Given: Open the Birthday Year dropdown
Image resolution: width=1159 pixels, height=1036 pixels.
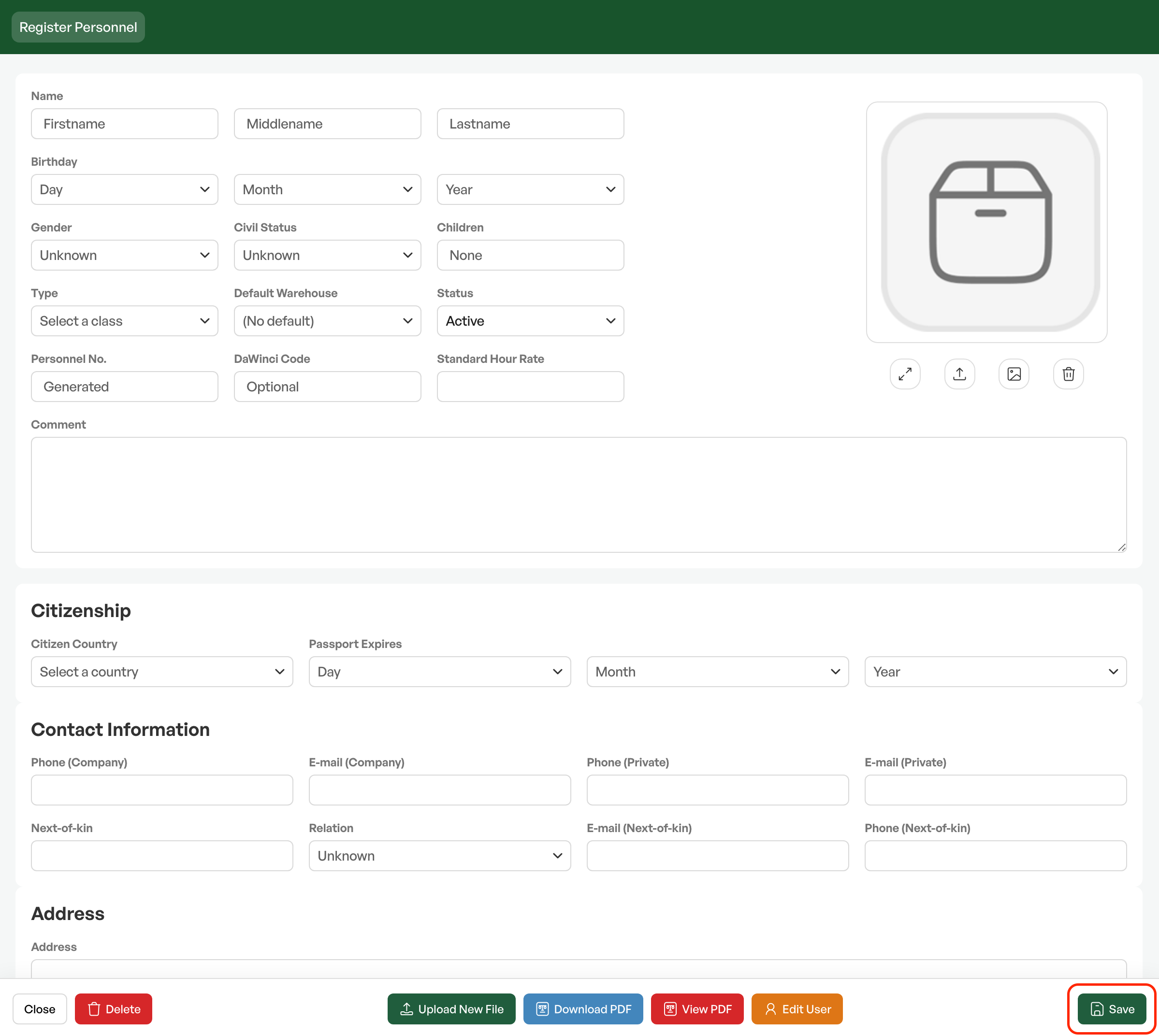Looking at the screenshot, I should pos(531,189).
